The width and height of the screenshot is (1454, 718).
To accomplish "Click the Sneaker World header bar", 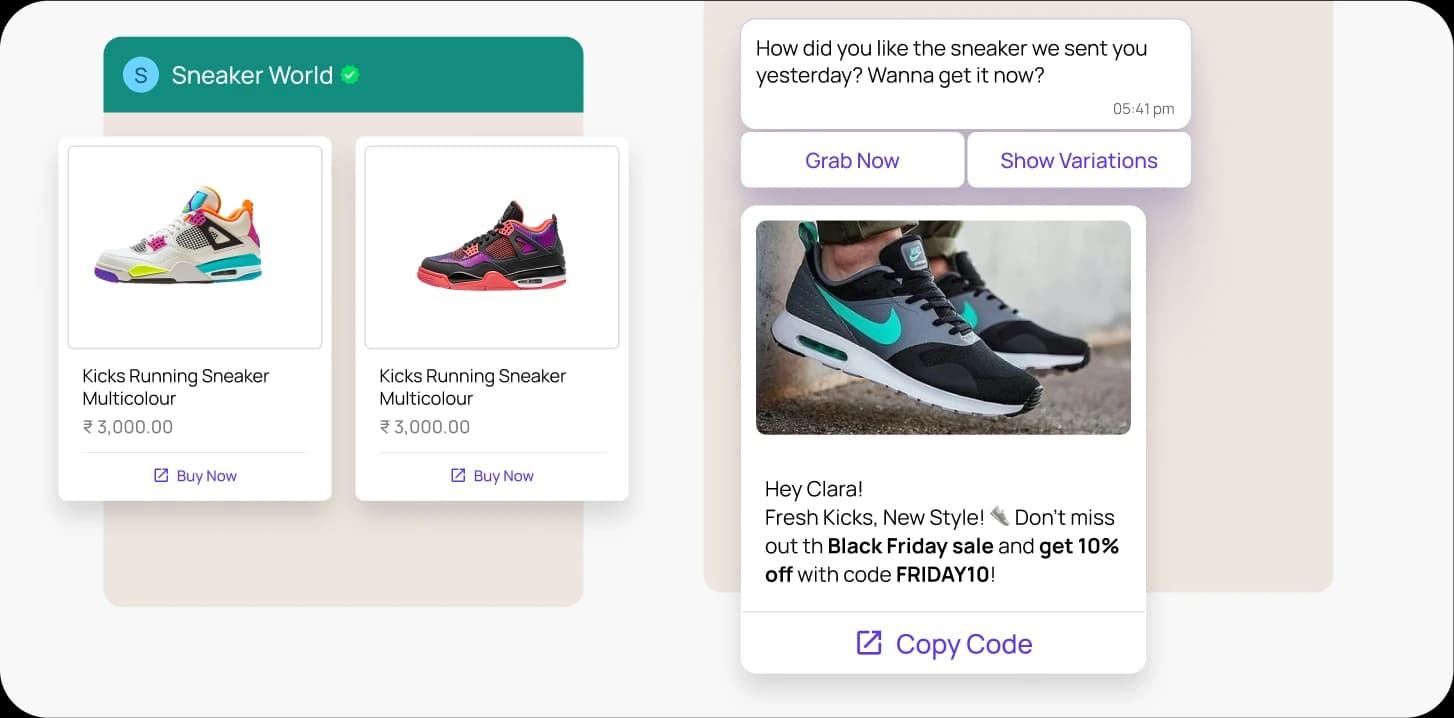I will coord(344,74).
